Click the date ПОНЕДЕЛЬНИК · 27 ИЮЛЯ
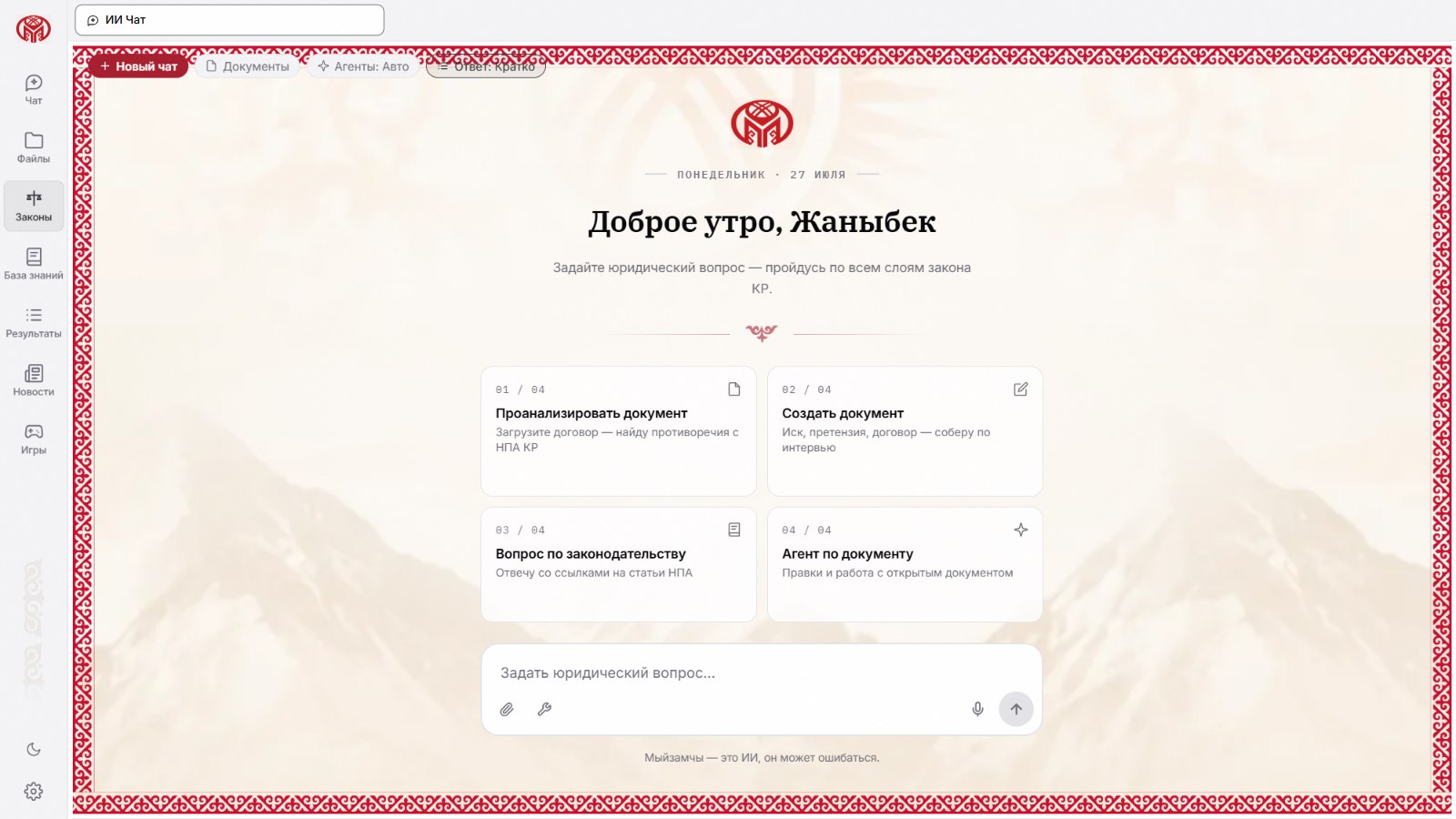1456x819 pixels. pyautogui.click(x=762, y=175)
